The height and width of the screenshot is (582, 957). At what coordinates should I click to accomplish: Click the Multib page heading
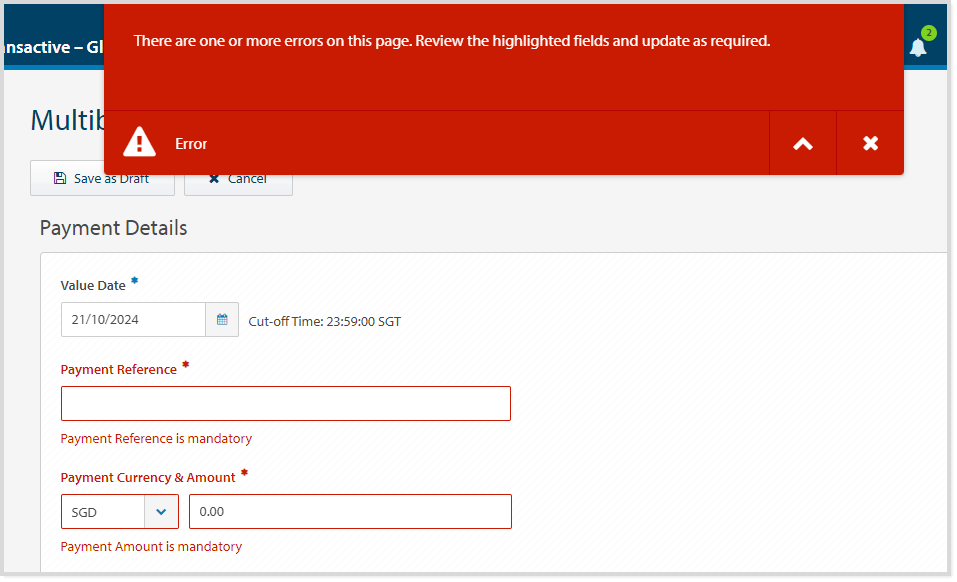tap(64, 119)
